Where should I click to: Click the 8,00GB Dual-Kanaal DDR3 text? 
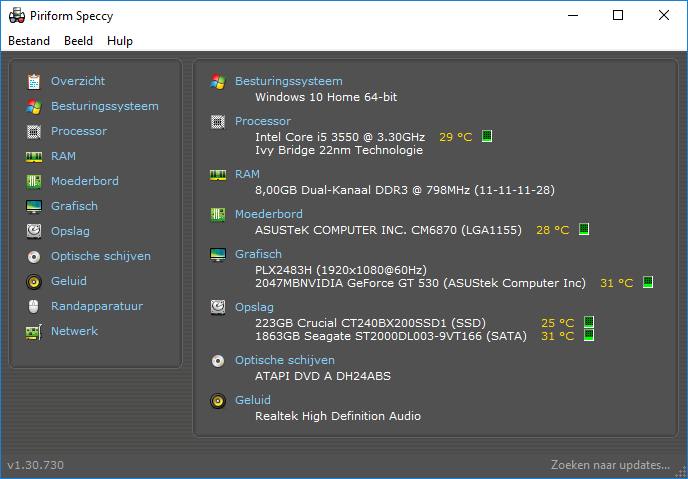pyautogui.click(x=405, y=190)
